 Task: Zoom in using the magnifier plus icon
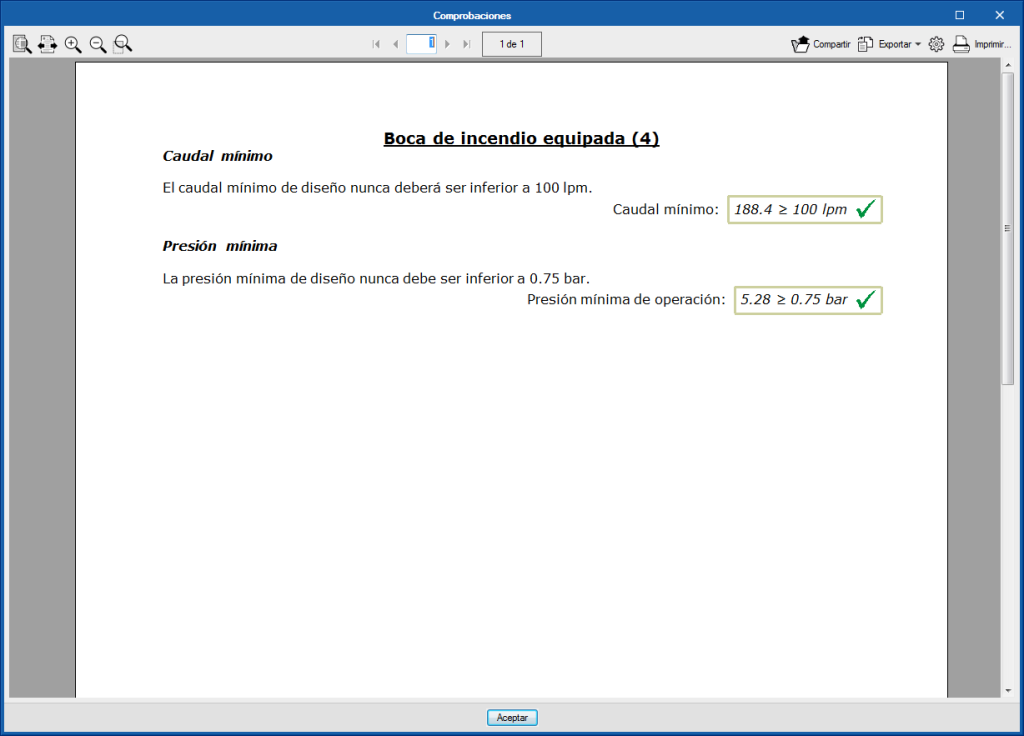click(73, 44)
